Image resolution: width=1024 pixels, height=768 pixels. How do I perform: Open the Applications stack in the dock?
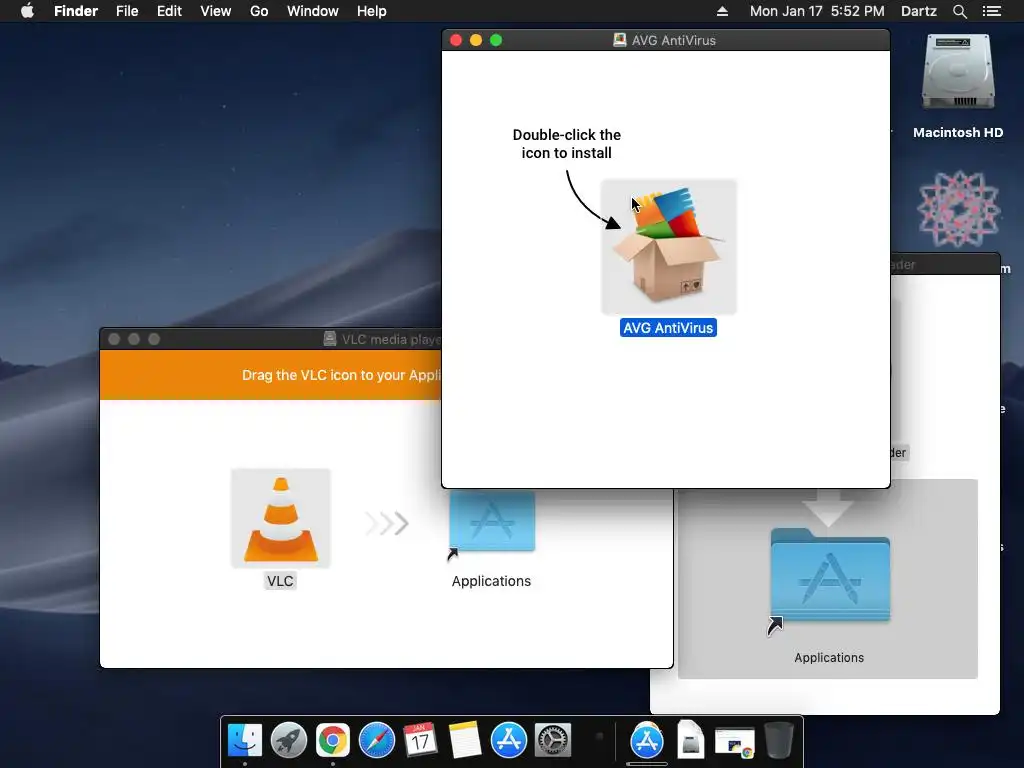[647, 740]
